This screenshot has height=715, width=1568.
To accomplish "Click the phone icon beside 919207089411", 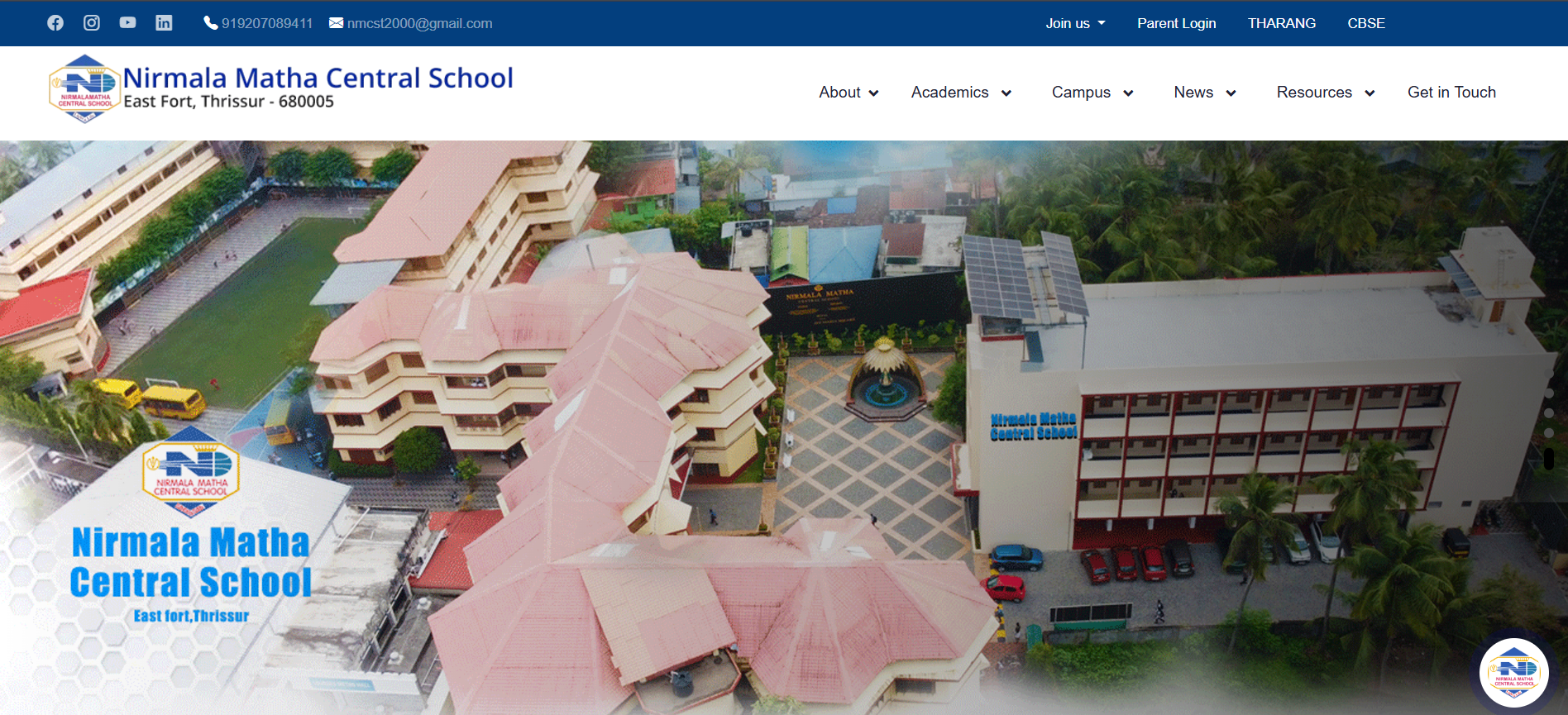I will coord(211,23).
